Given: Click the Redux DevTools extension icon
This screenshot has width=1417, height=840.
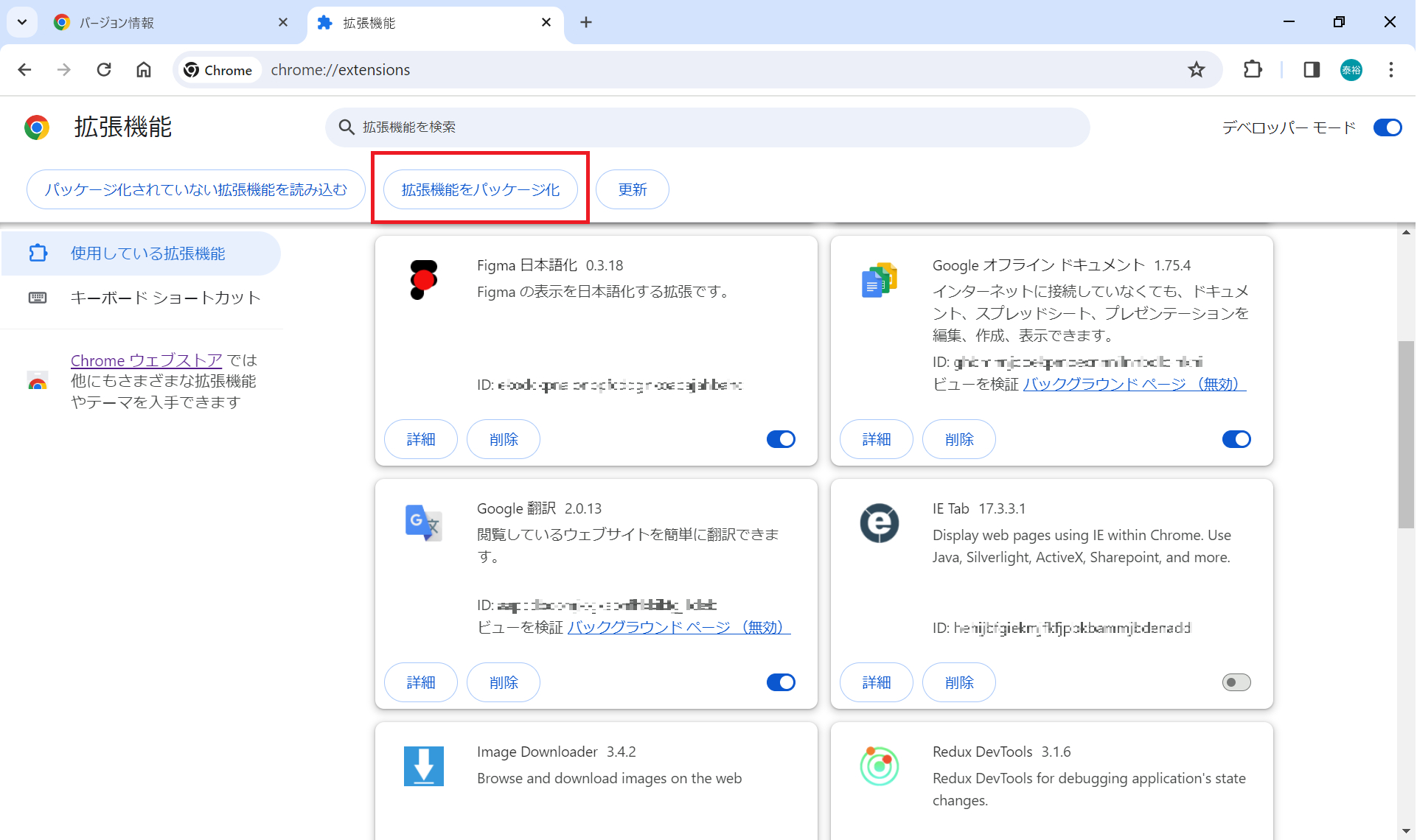Looking at the screenshot, I should [880, 766].
